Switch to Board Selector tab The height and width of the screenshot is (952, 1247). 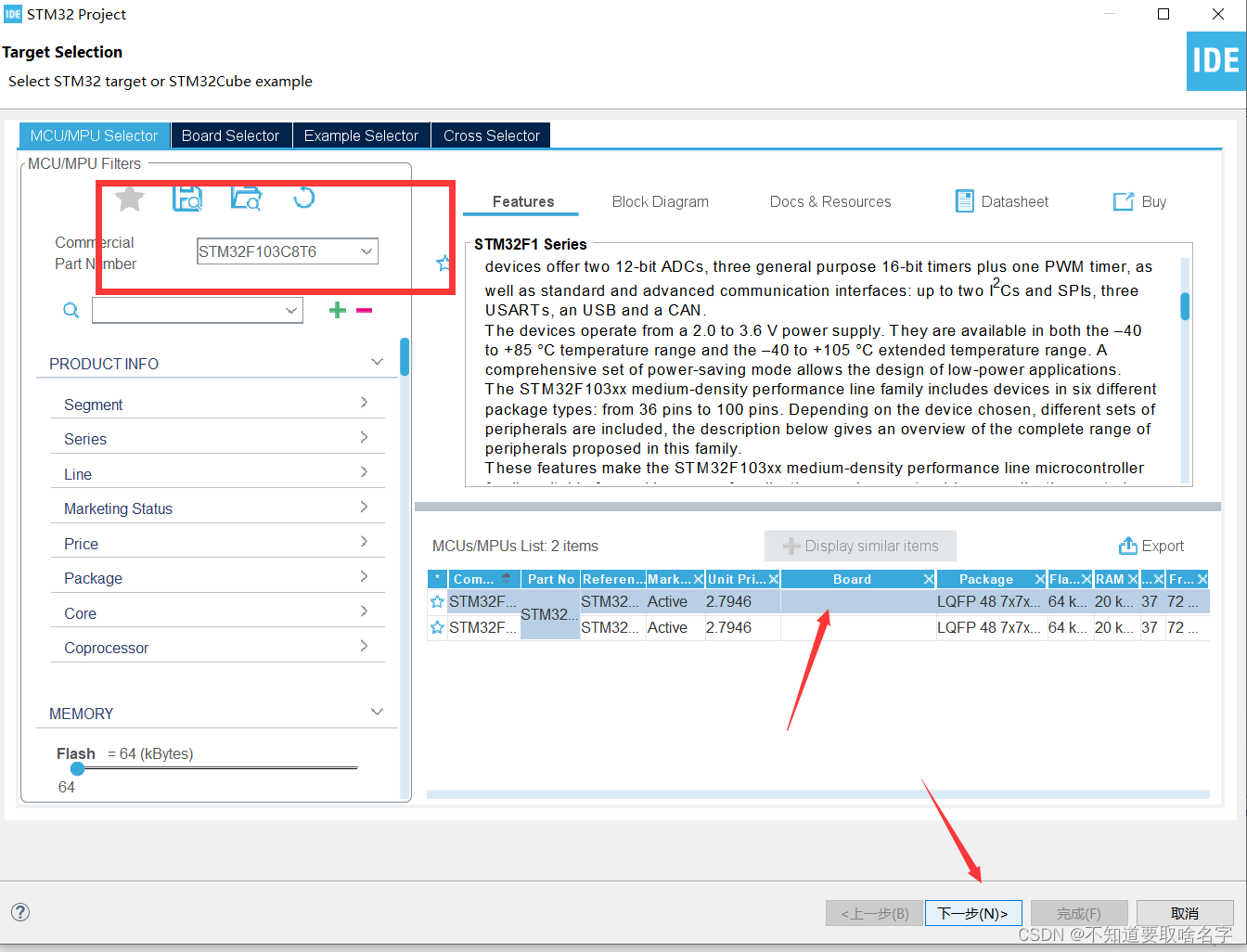pyautogui.click(x=230, y=135)
